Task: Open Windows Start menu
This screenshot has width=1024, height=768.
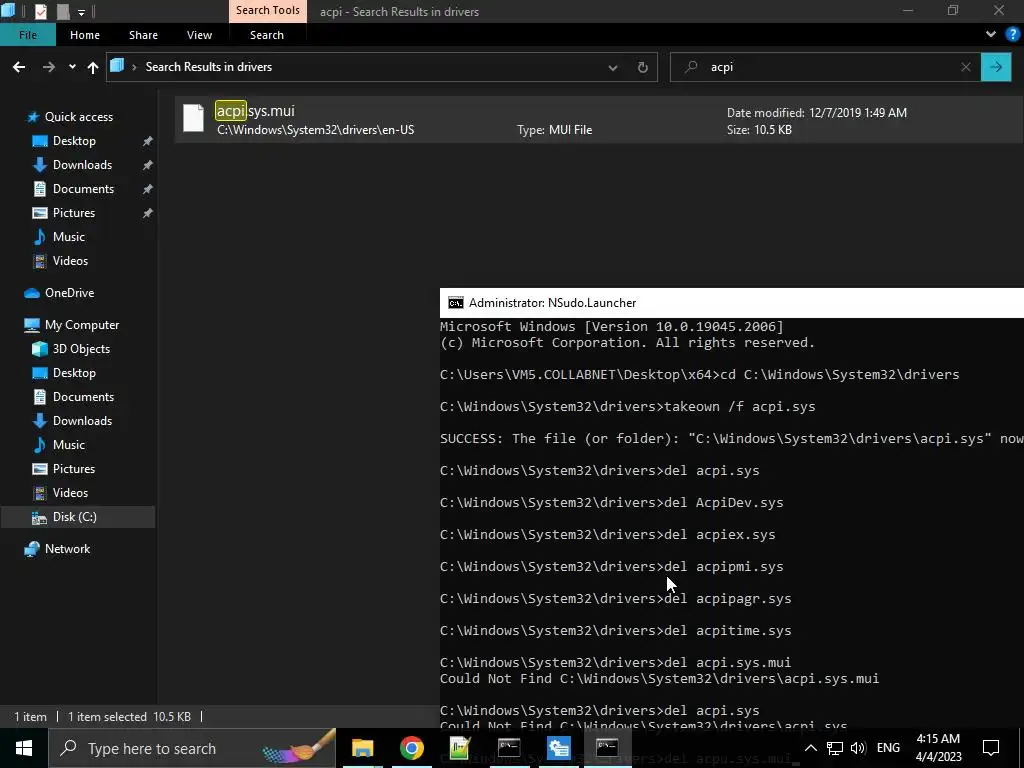Action: pos(24,748)
